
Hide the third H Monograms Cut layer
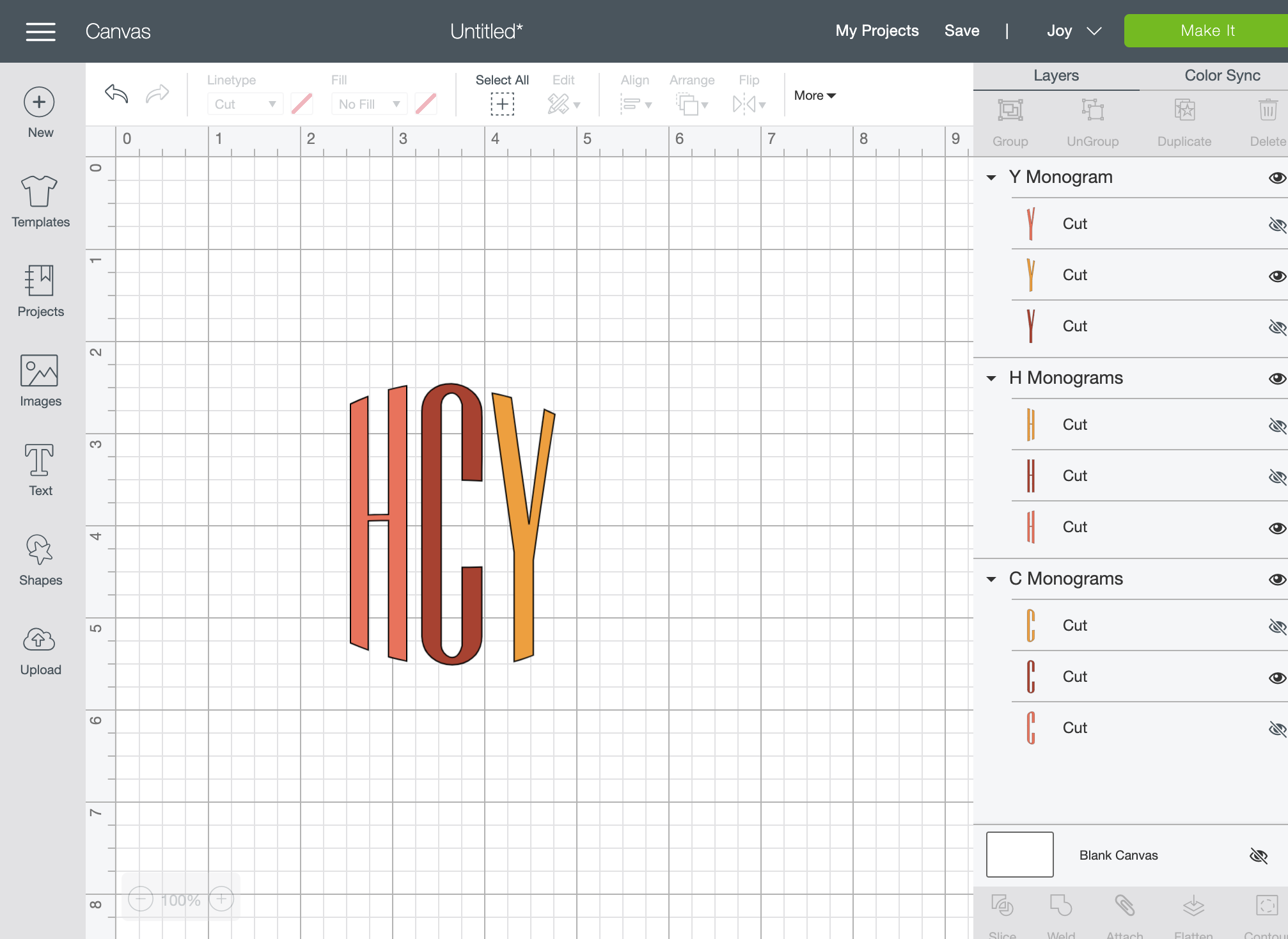coord(1277,528)
